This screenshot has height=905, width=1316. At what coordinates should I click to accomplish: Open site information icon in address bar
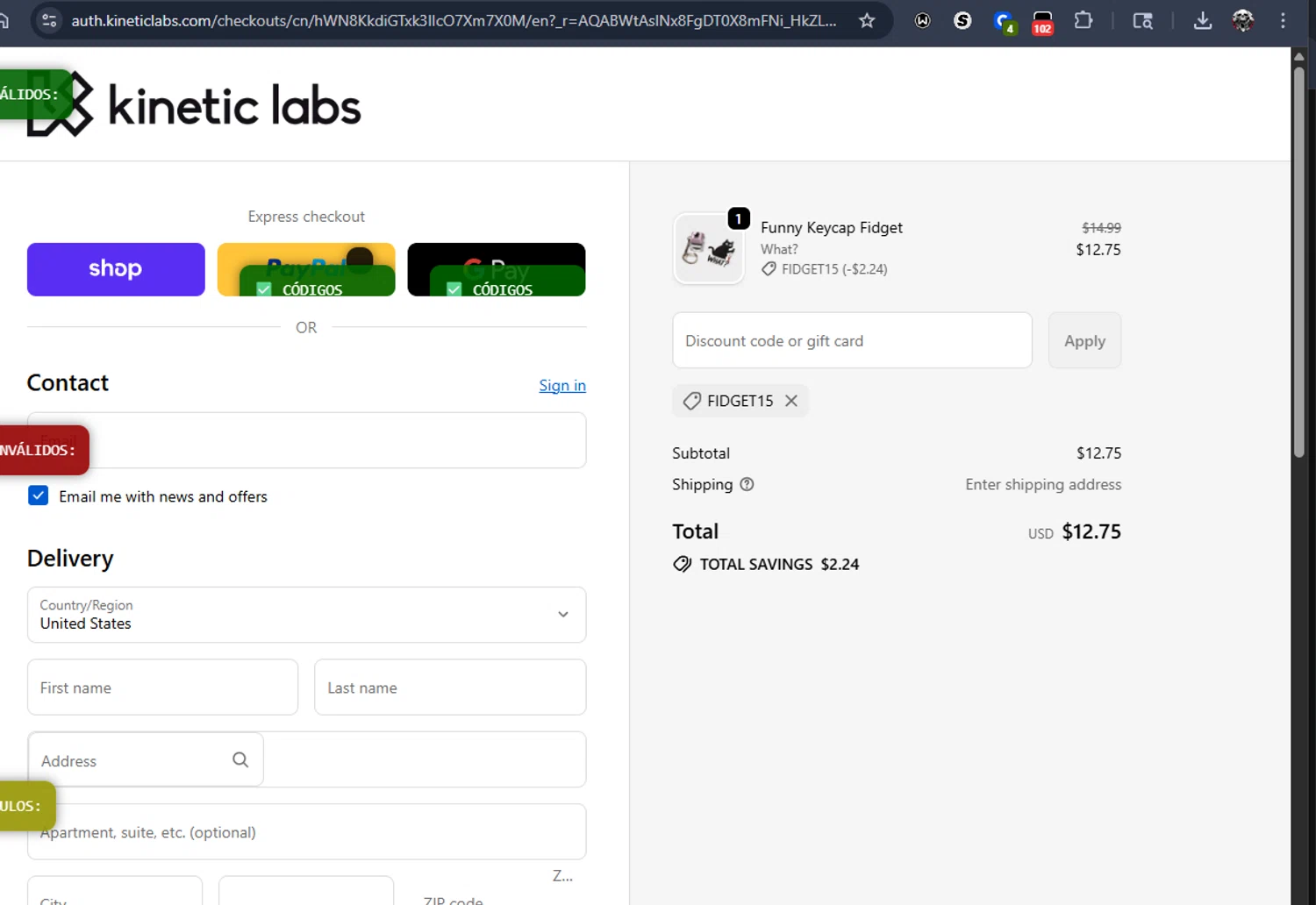pos(50,20)
